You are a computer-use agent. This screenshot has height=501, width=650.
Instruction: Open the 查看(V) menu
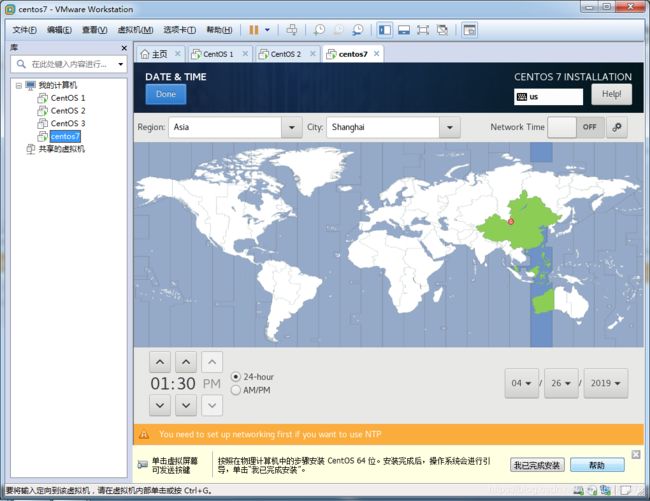click(x=95, y=30)
